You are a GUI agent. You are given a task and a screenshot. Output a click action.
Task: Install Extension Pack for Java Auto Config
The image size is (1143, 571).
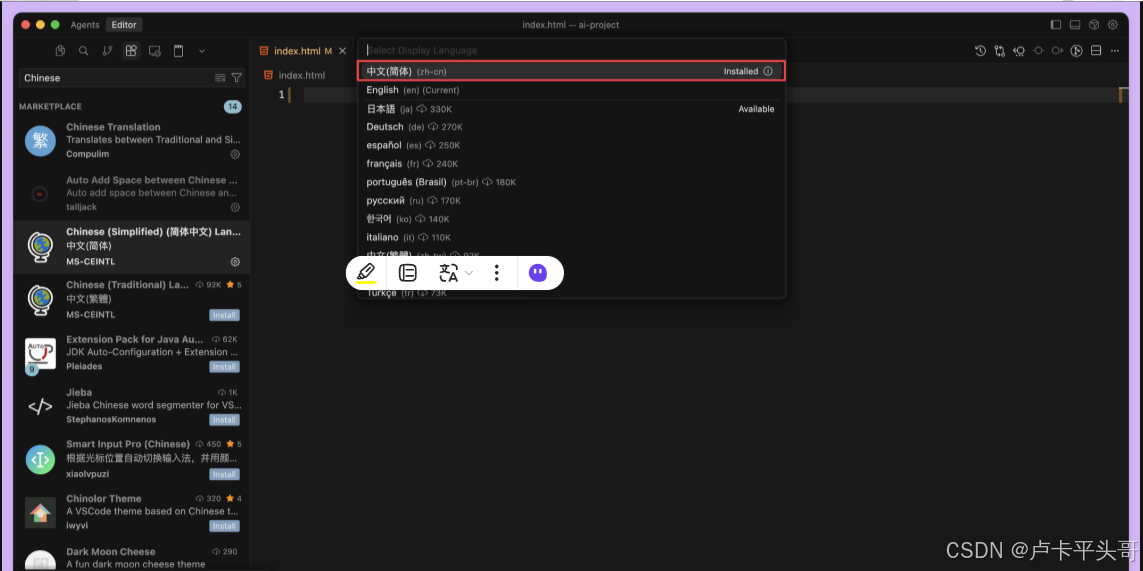tap(224, 367)
